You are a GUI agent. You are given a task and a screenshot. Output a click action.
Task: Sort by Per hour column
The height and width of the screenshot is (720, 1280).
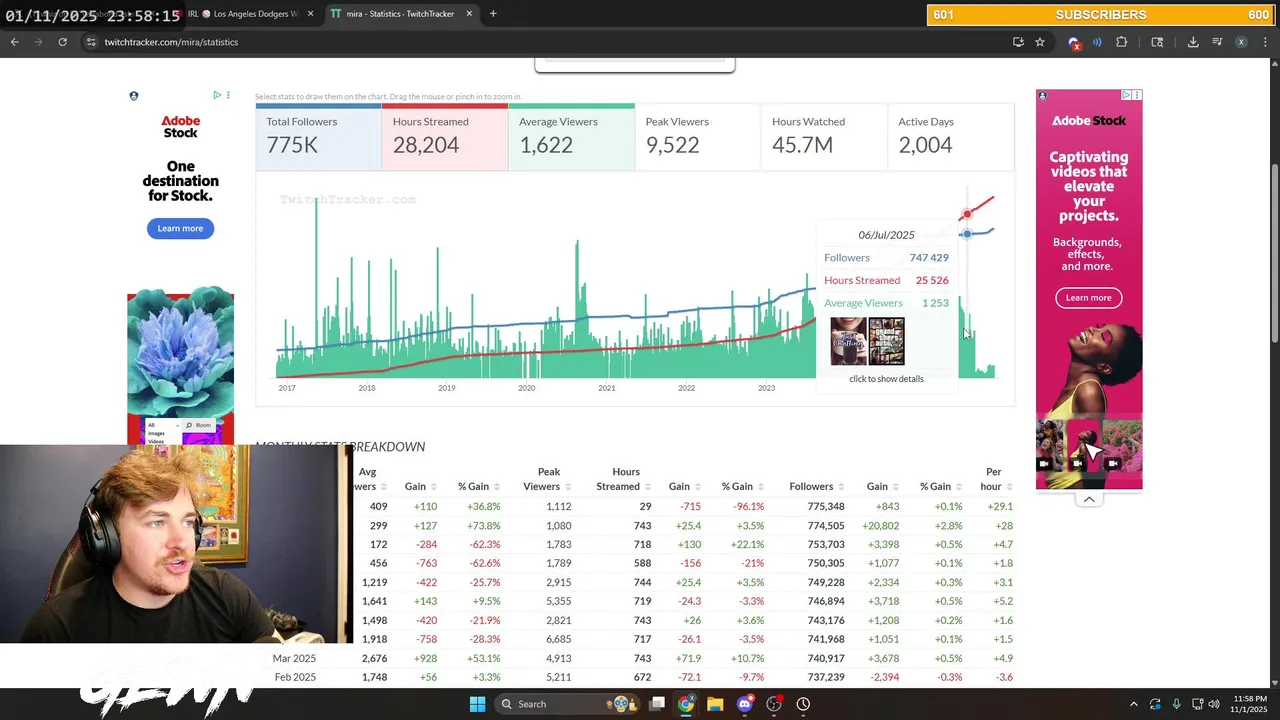pos(996,479)
